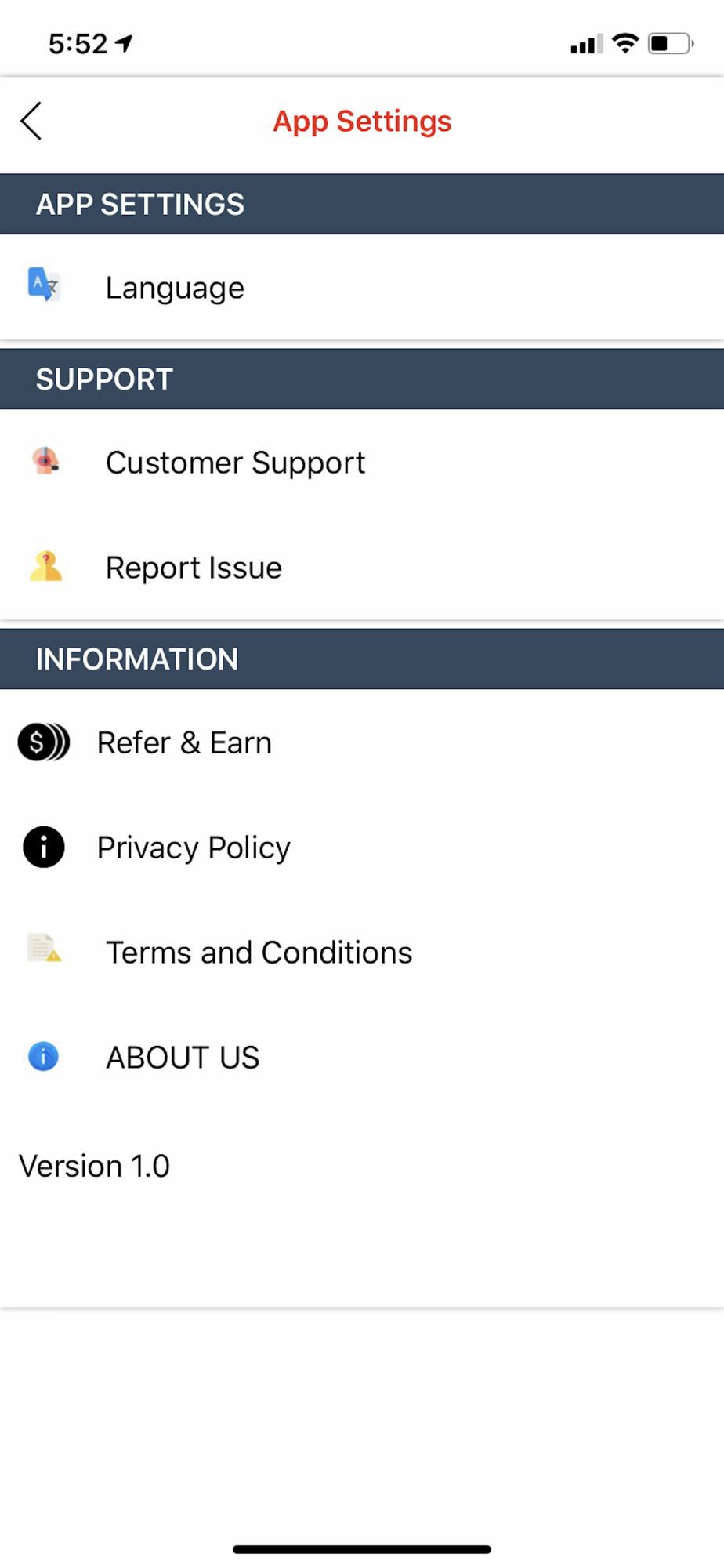724x1568 pixels.
Task: Open the Language setting
Action: (x=175, y=288)
